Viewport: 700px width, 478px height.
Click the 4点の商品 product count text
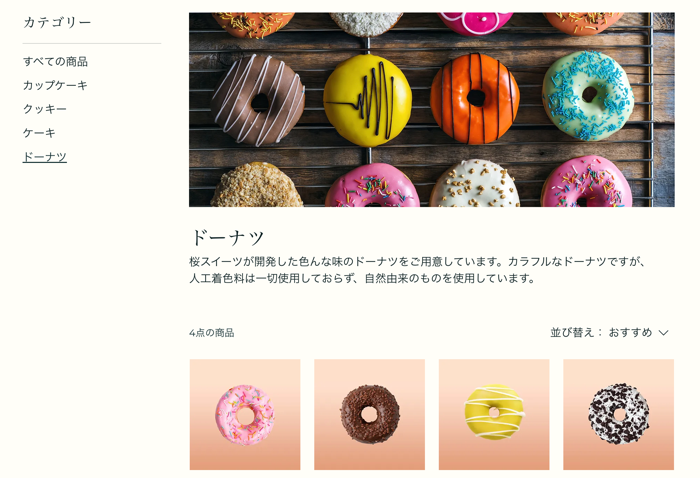pos(212,333)
